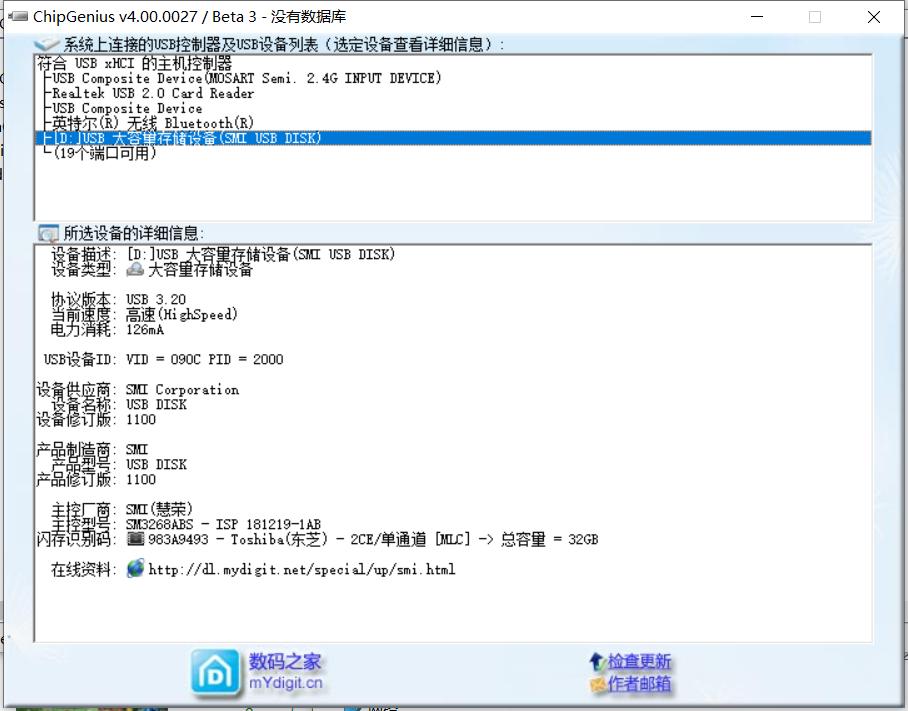Click the mass storage device type icon
Screen dimensions: 908x711
[135, 270]
